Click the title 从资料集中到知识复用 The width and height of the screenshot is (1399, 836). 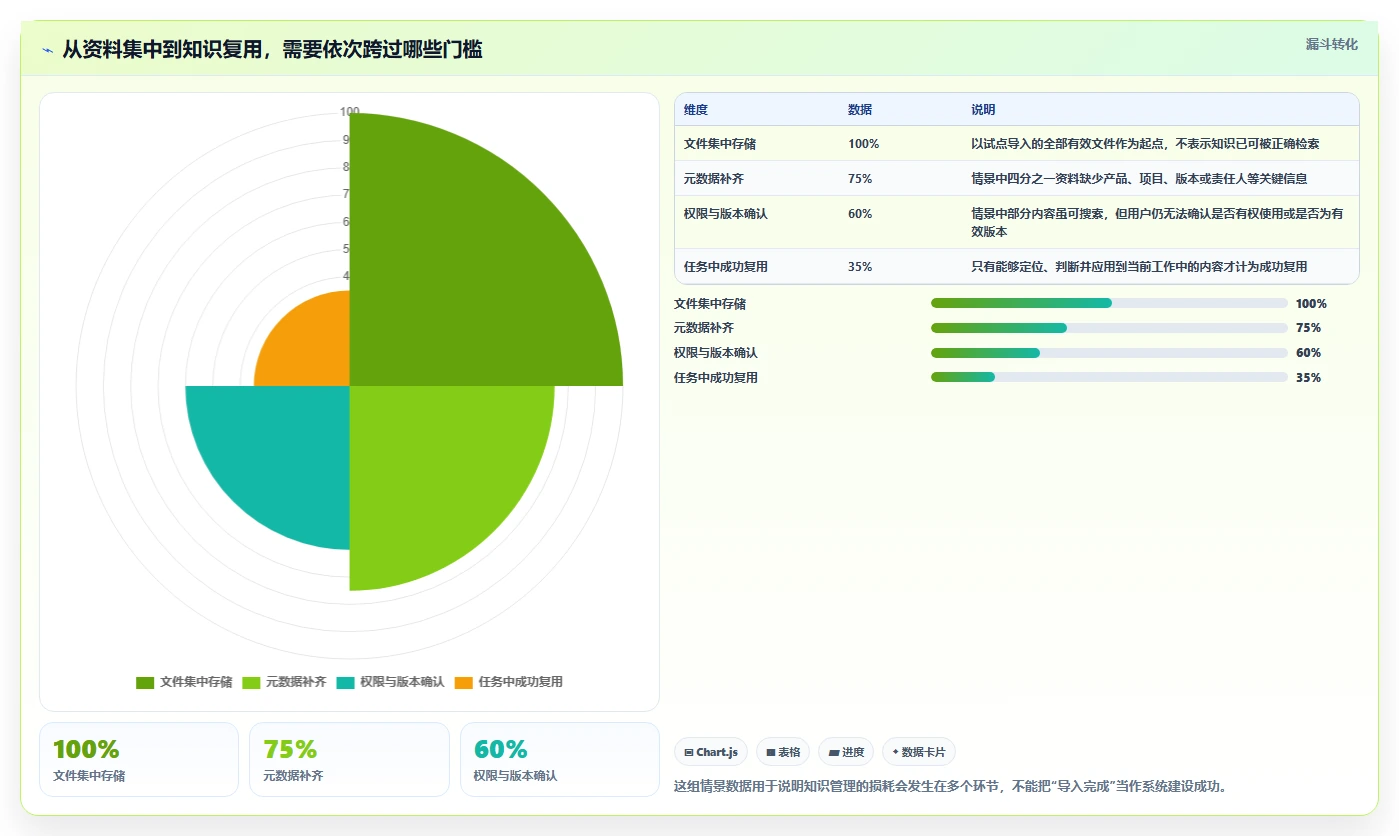click(x=272, y=50)
